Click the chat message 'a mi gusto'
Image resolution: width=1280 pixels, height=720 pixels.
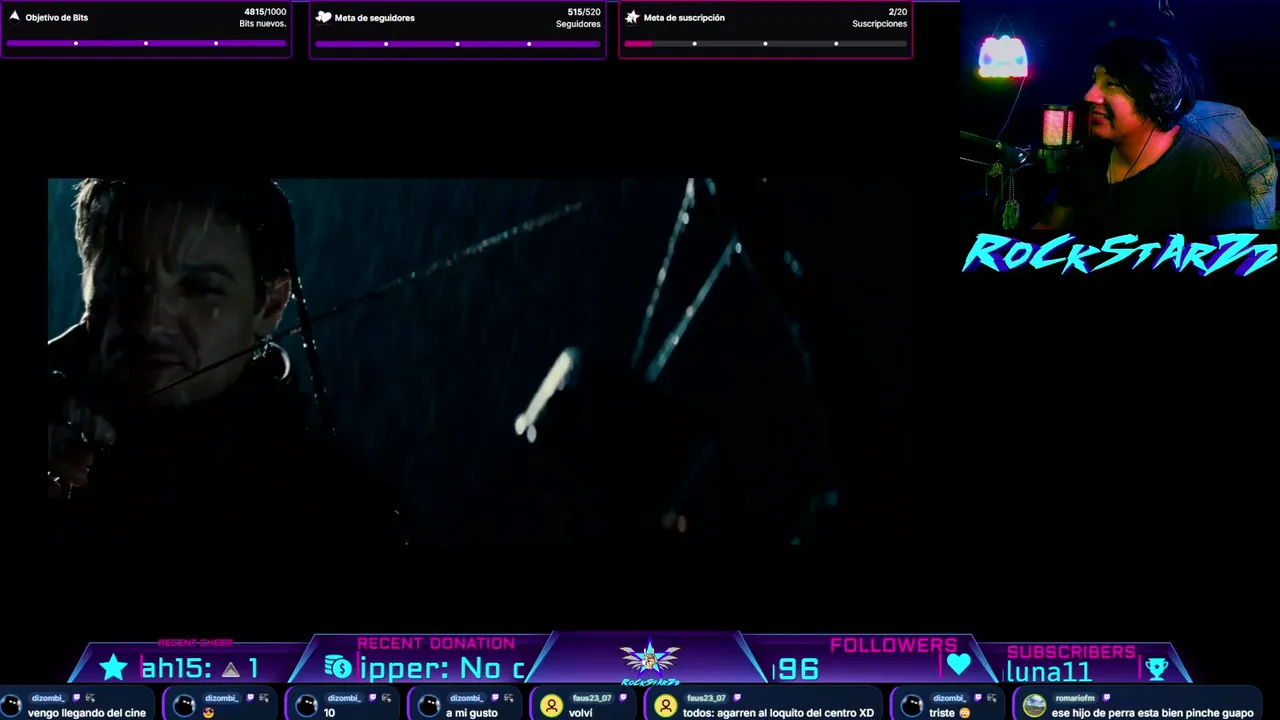472,713
